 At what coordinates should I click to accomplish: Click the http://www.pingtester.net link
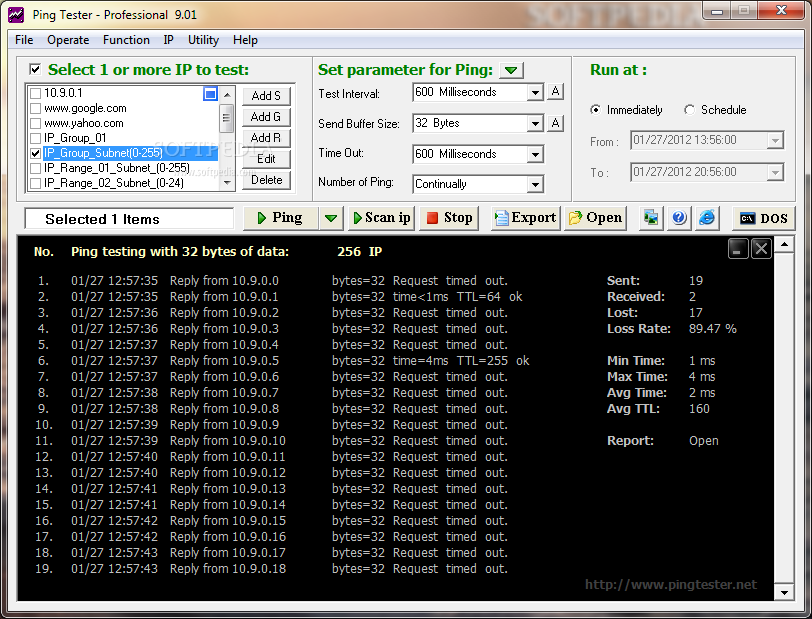tap(671, 585)
